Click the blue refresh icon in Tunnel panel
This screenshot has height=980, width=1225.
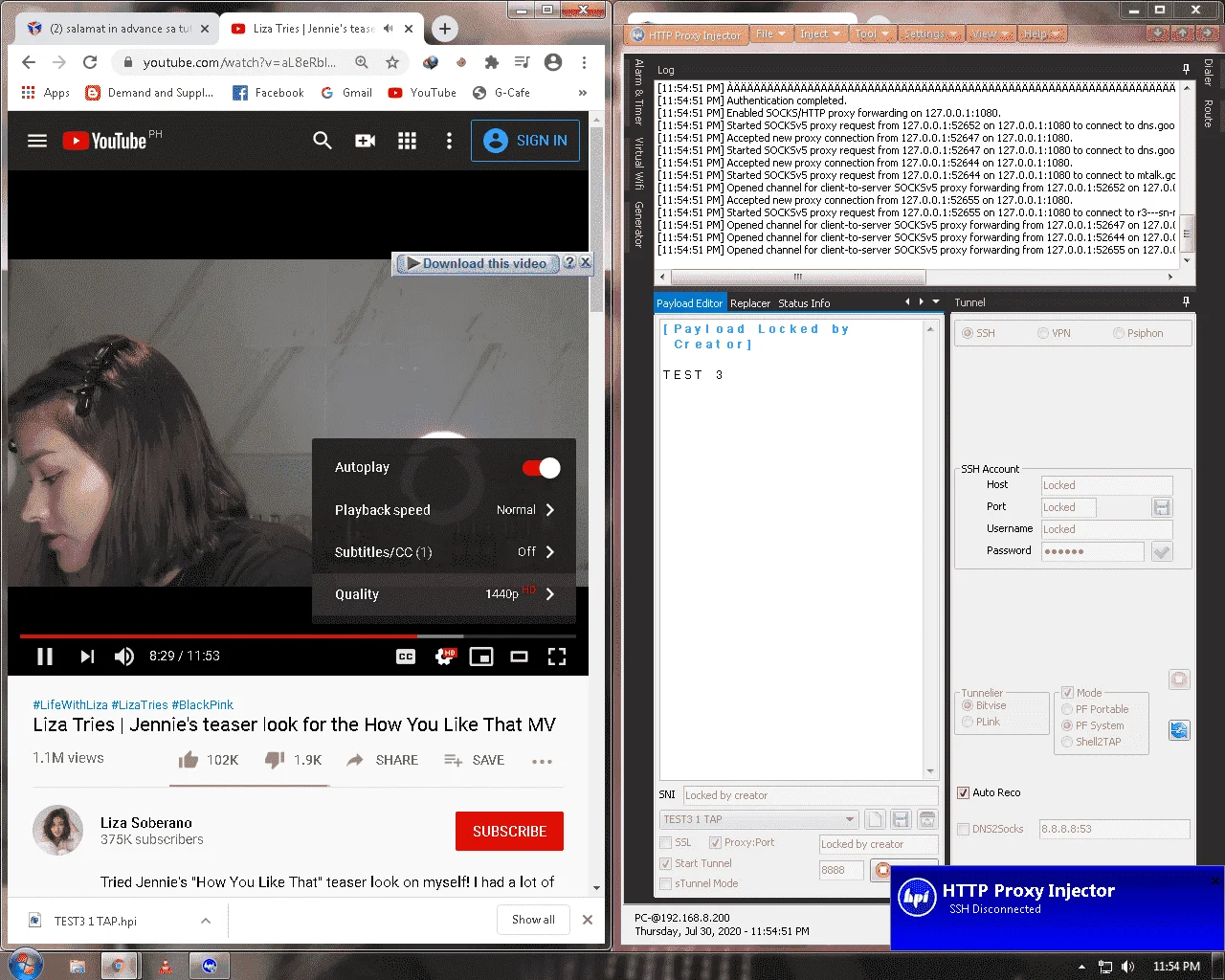(1179, 730)
